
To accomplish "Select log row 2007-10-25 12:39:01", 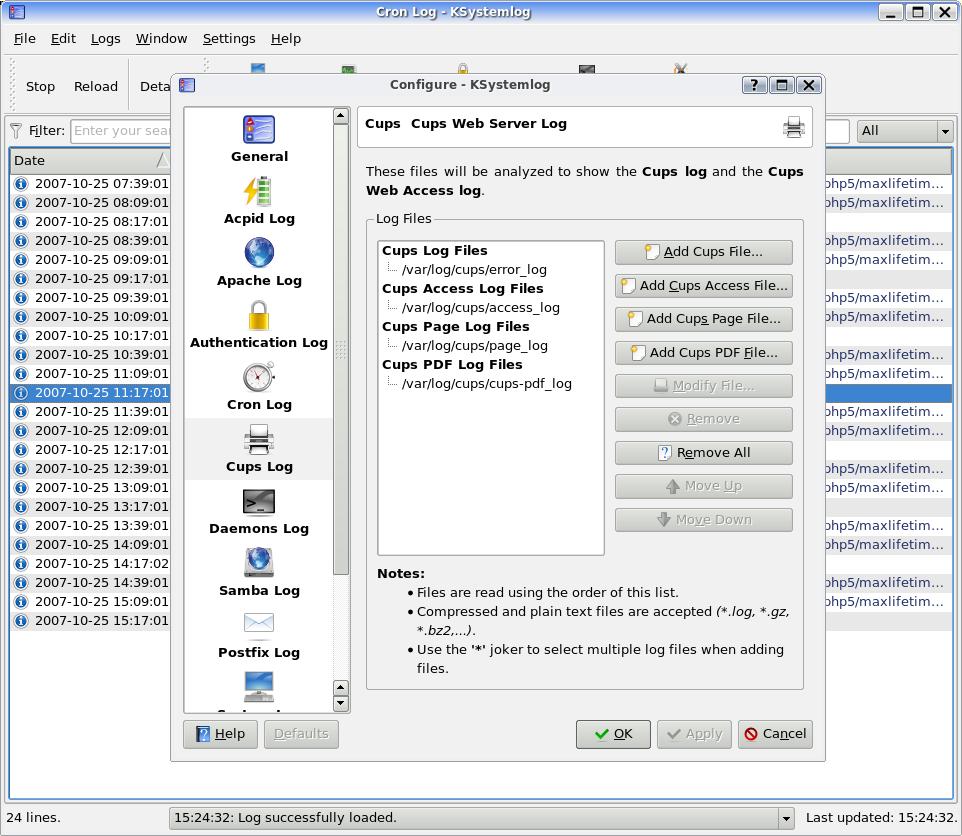I will click(x=90, y=469).
